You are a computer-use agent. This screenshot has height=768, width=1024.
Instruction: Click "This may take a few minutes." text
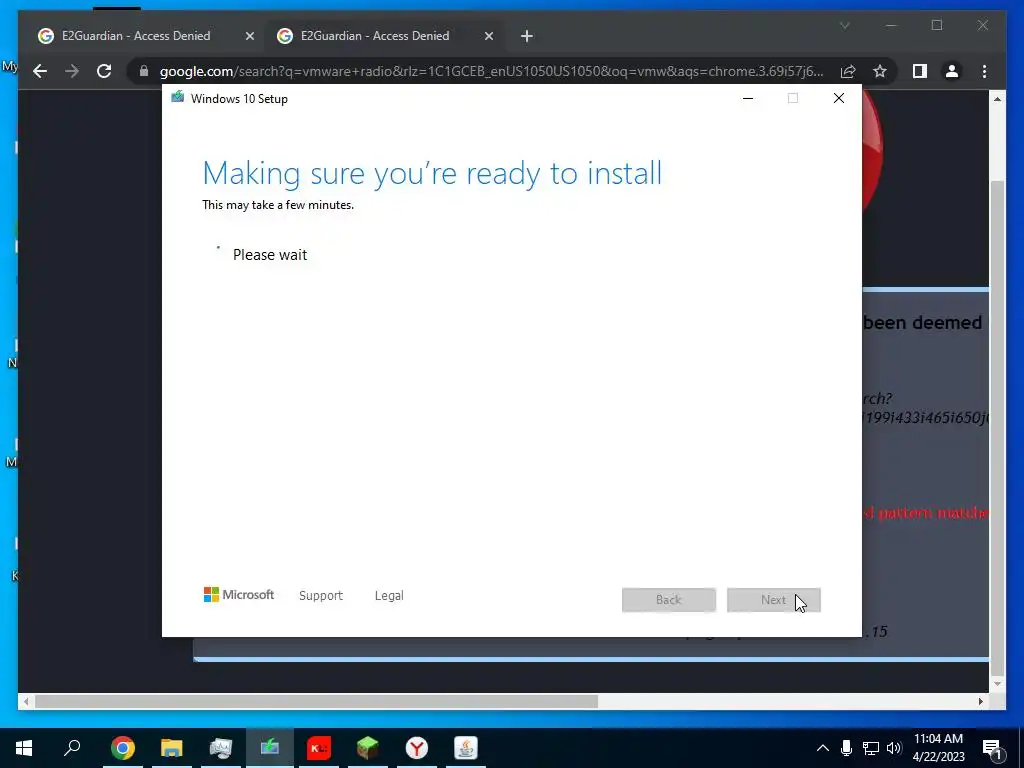click(x=278, y=205)
